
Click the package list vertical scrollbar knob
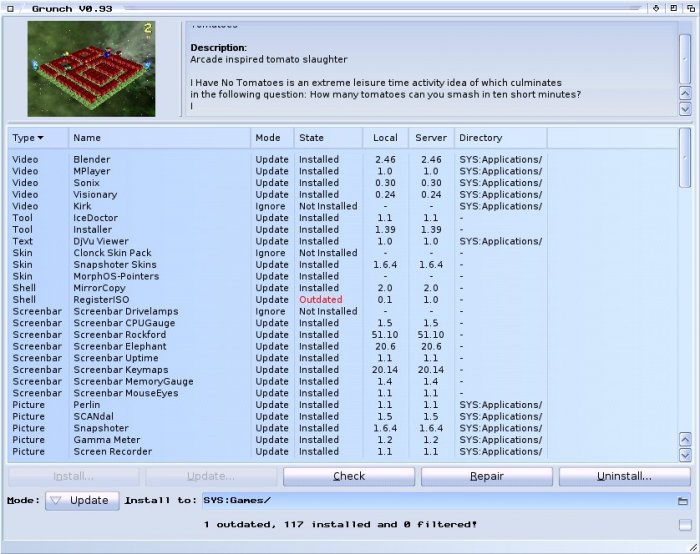coord(685,158)
